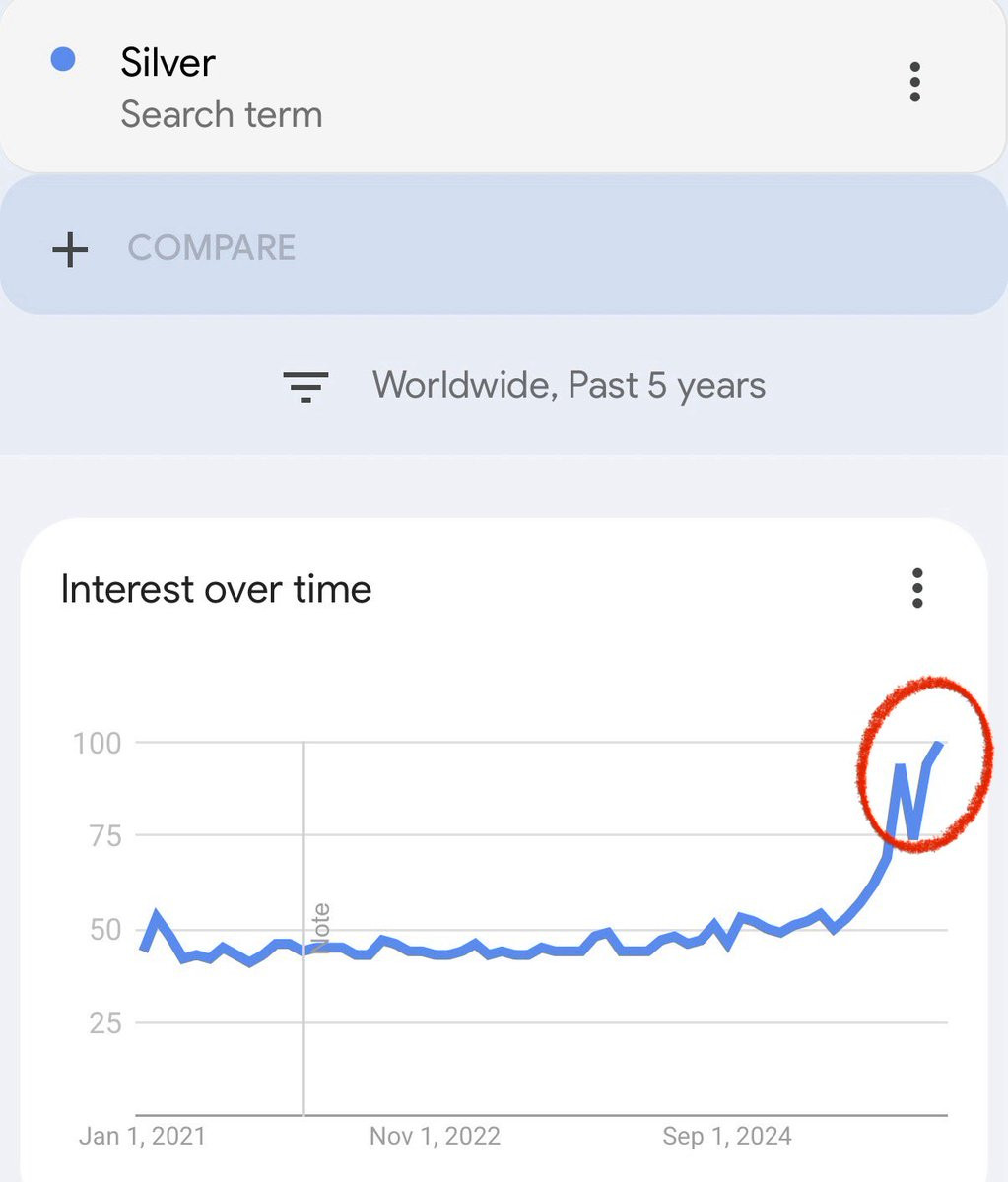Open the Interest over time options menu

pos(917,589)
